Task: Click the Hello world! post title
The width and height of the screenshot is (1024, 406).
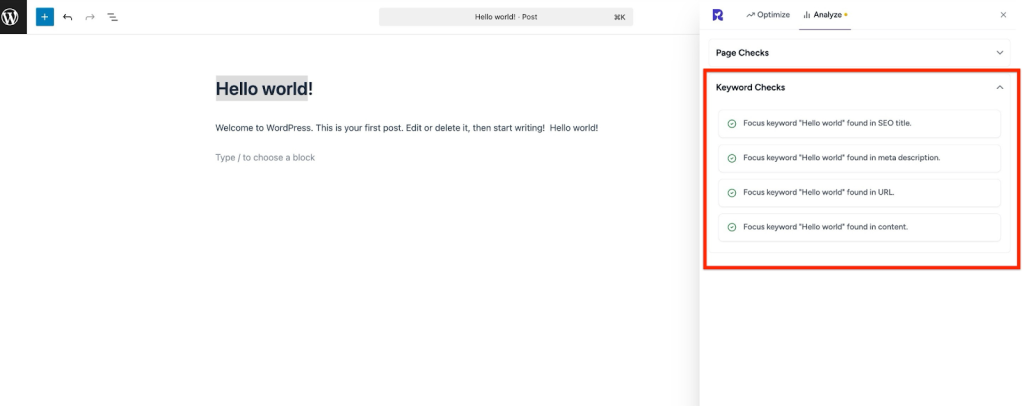Action: (264, 89)
